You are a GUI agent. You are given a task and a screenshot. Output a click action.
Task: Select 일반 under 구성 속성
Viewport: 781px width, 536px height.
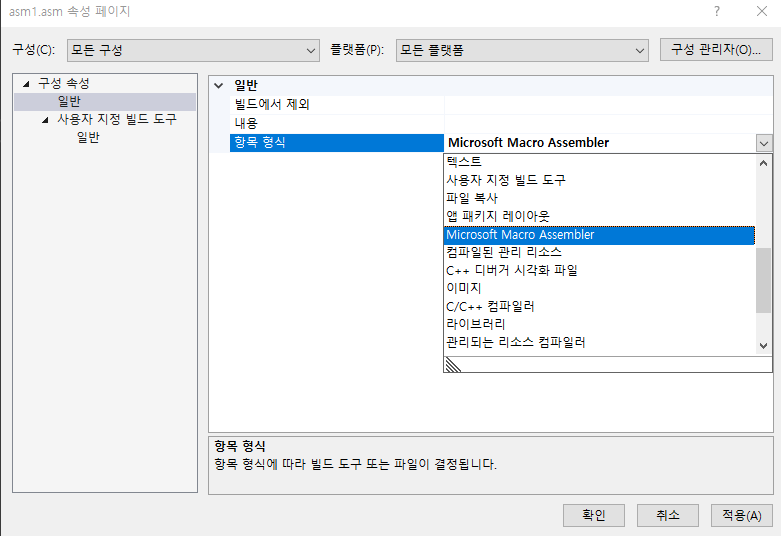69,102
